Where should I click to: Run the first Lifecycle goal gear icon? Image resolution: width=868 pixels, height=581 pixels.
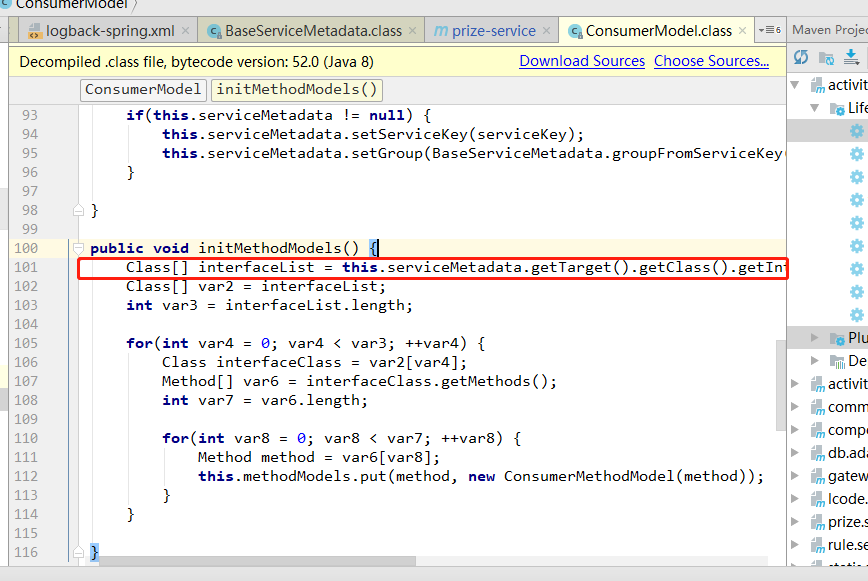pyautogui.click(x=857, y=130)
